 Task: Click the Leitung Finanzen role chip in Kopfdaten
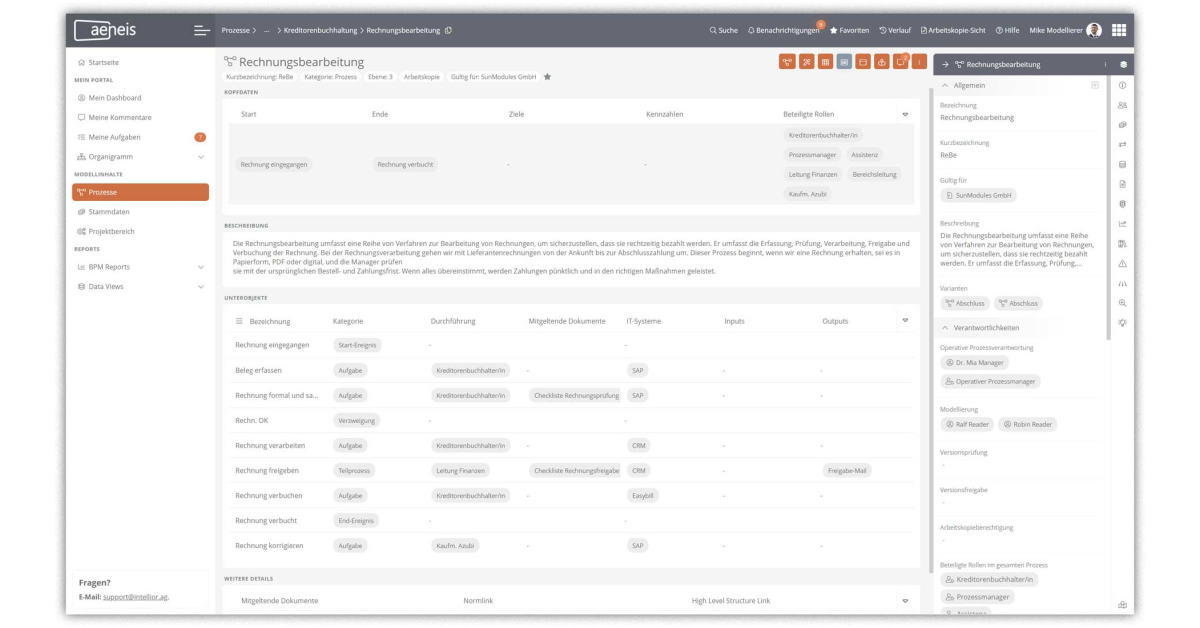pos(813,174)
